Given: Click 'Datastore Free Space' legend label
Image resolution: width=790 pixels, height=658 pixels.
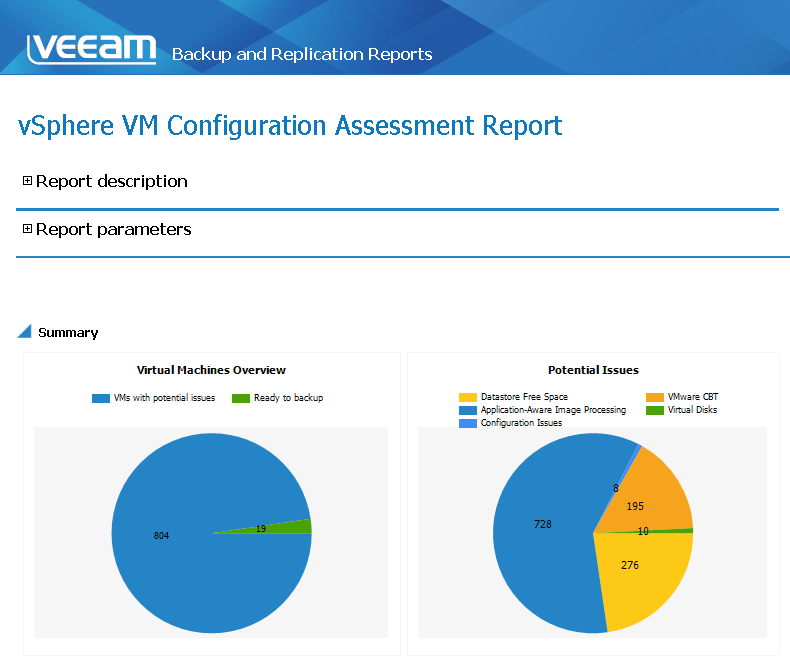Looking at the screenshot, I should click(x=524, y=397).
